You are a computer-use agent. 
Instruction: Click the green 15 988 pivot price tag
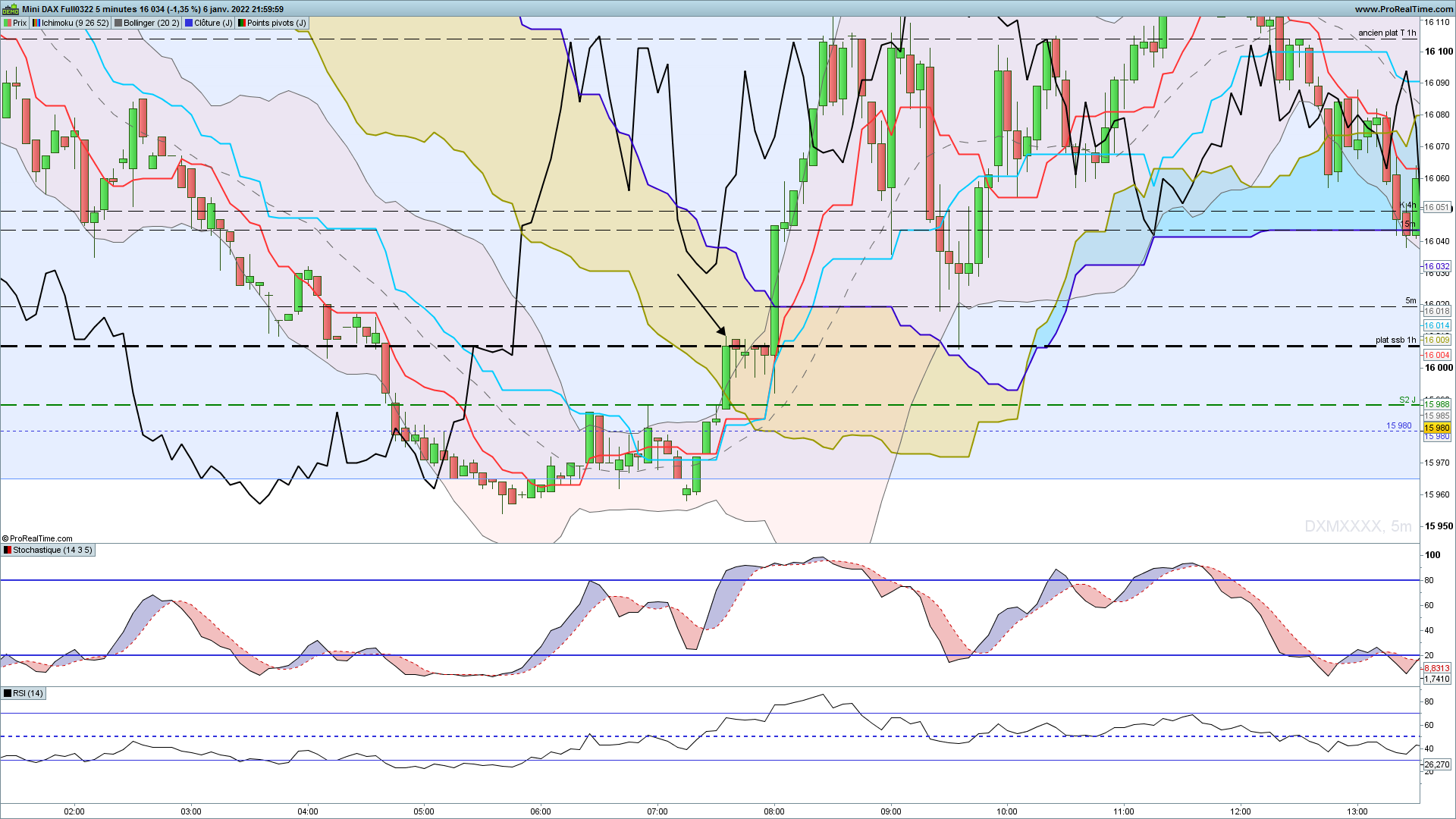point(1437,404)
